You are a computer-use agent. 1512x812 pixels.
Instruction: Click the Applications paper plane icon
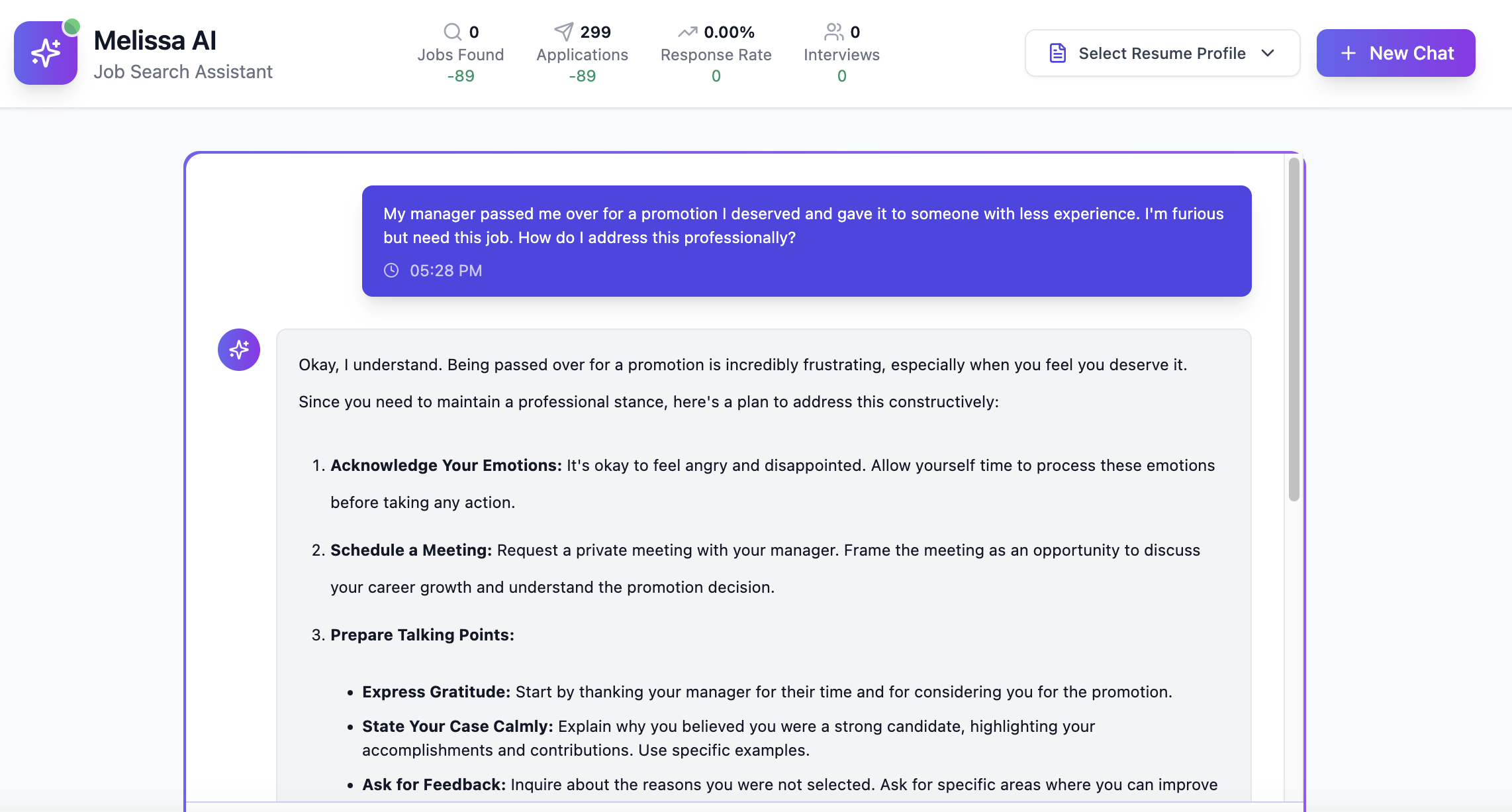[563, 32]
